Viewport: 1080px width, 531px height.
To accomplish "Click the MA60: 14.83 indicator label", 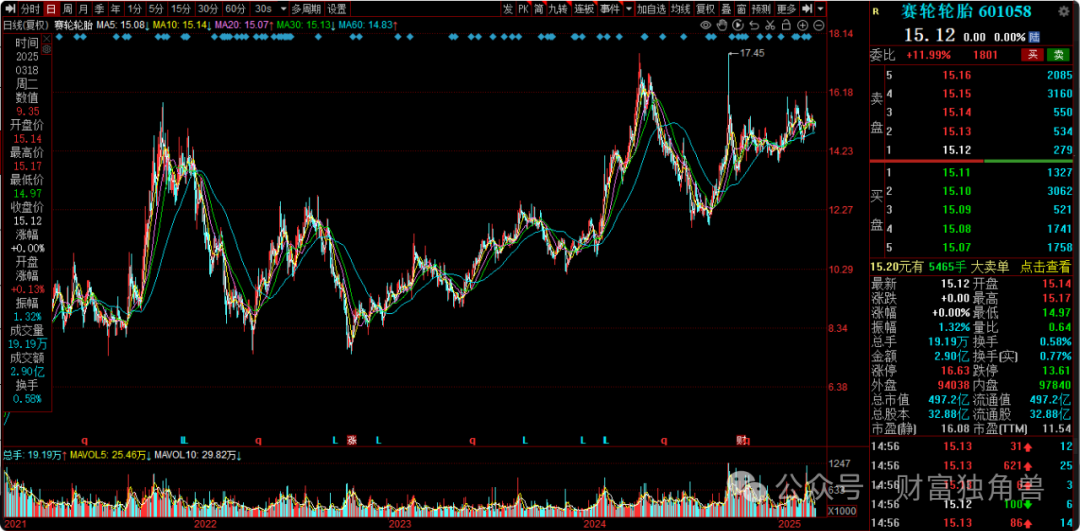I will (367, 25).
